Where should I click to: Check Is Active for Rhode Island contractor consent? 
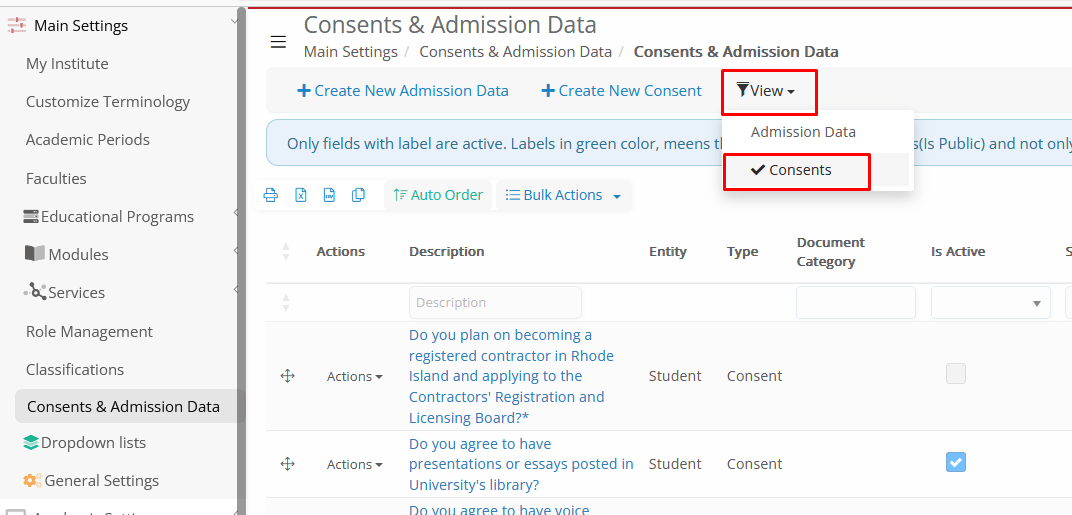[x=956, y=374]
